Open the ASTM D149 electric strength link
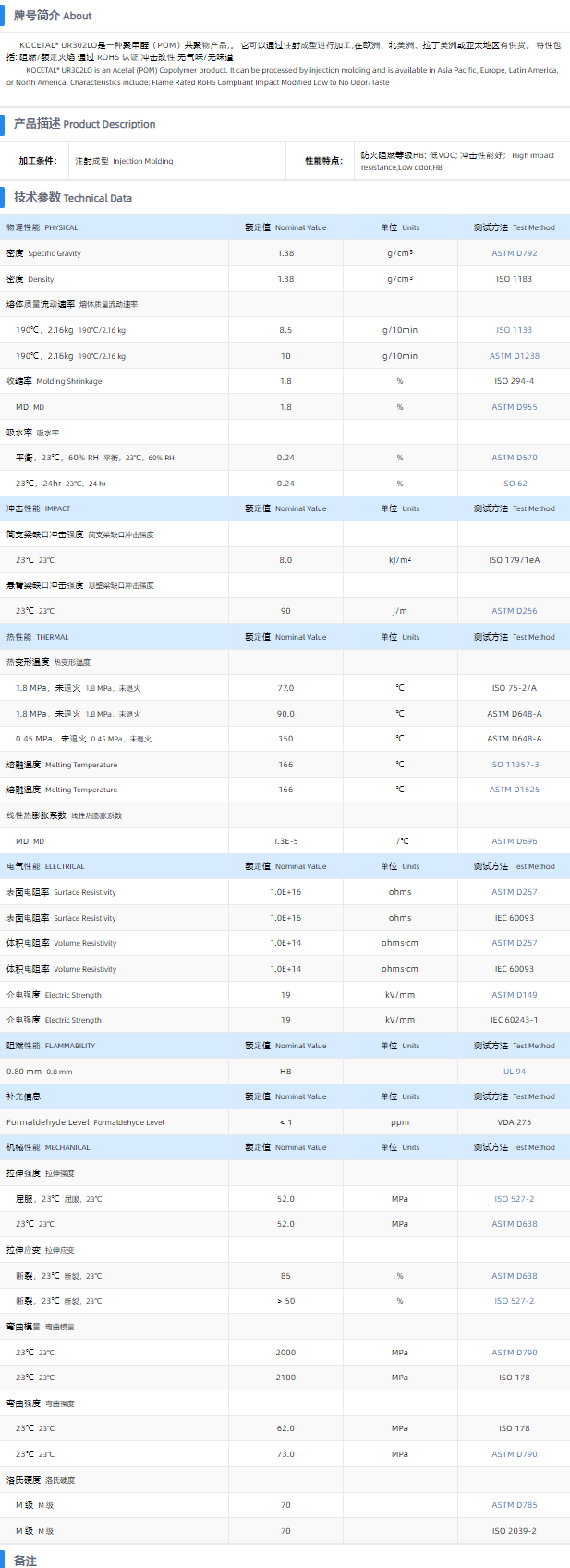The height and width of the screenshot is (1568, 570). pos(514,995)
